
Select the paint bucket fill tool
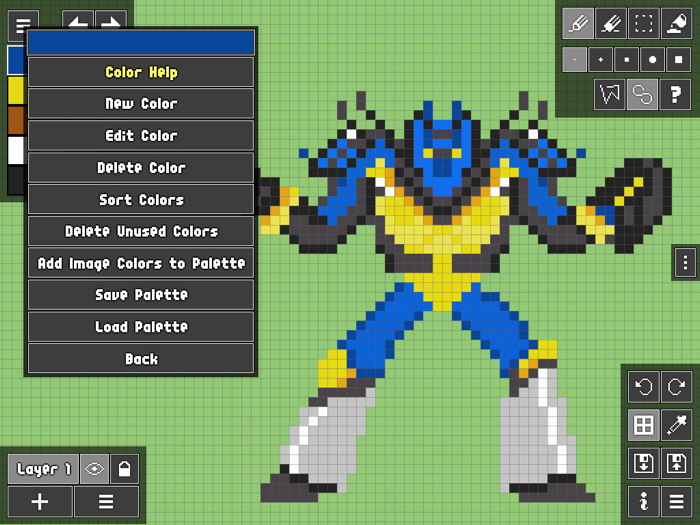click(x=677, y=23)
